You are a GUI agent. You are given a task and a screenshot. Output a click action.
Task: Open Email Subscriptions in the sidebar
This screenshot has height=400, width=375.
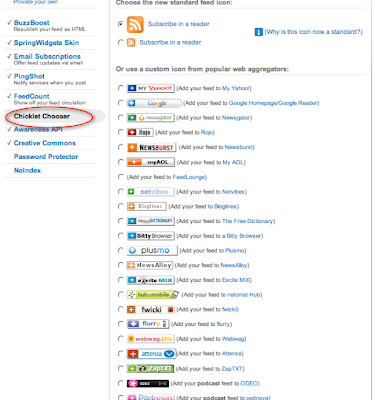tap(47, 56)
